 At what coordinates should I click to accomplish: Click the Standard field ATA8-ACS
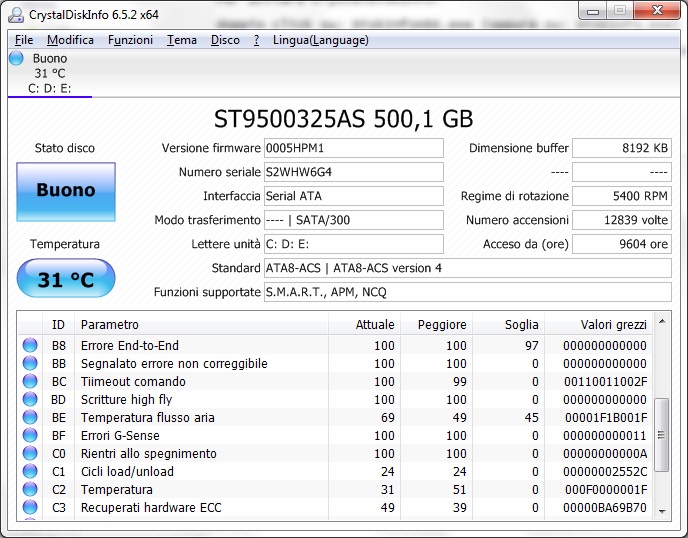pos(468,268)
